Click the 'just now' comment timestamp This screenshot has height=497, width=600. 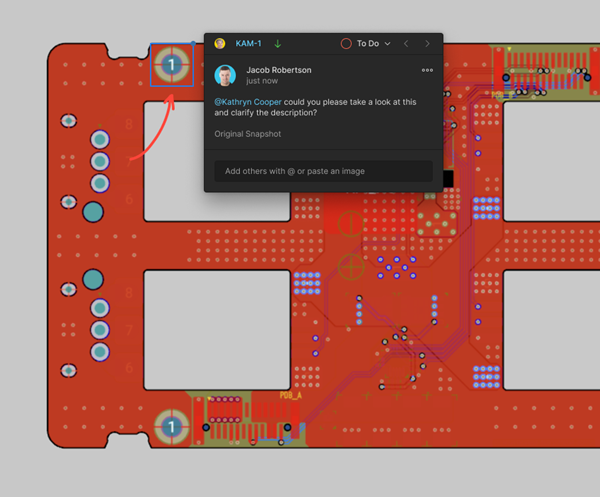[x=262, y=81]
